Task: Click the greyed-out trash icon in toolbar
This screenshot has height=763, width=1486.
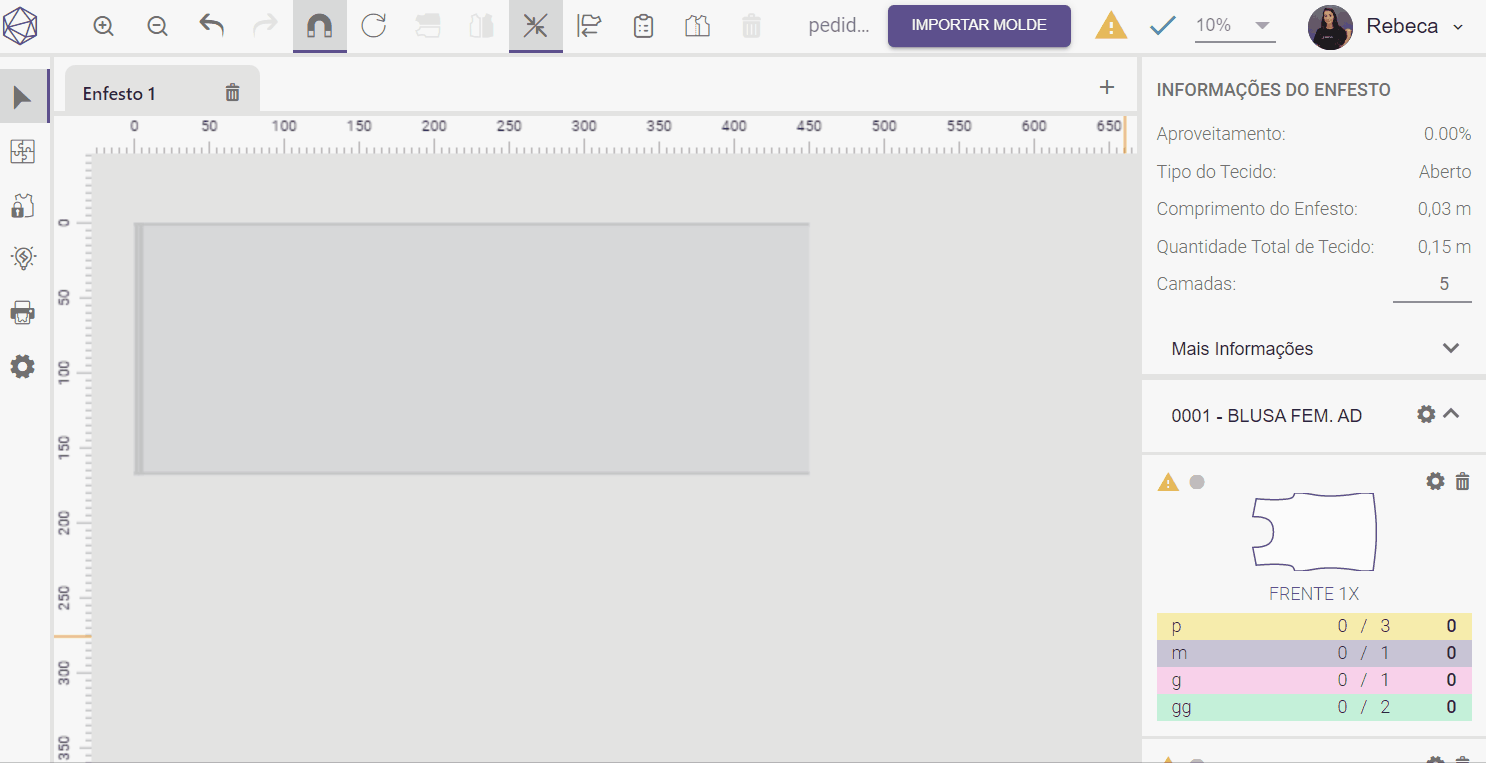Action: 752,26
